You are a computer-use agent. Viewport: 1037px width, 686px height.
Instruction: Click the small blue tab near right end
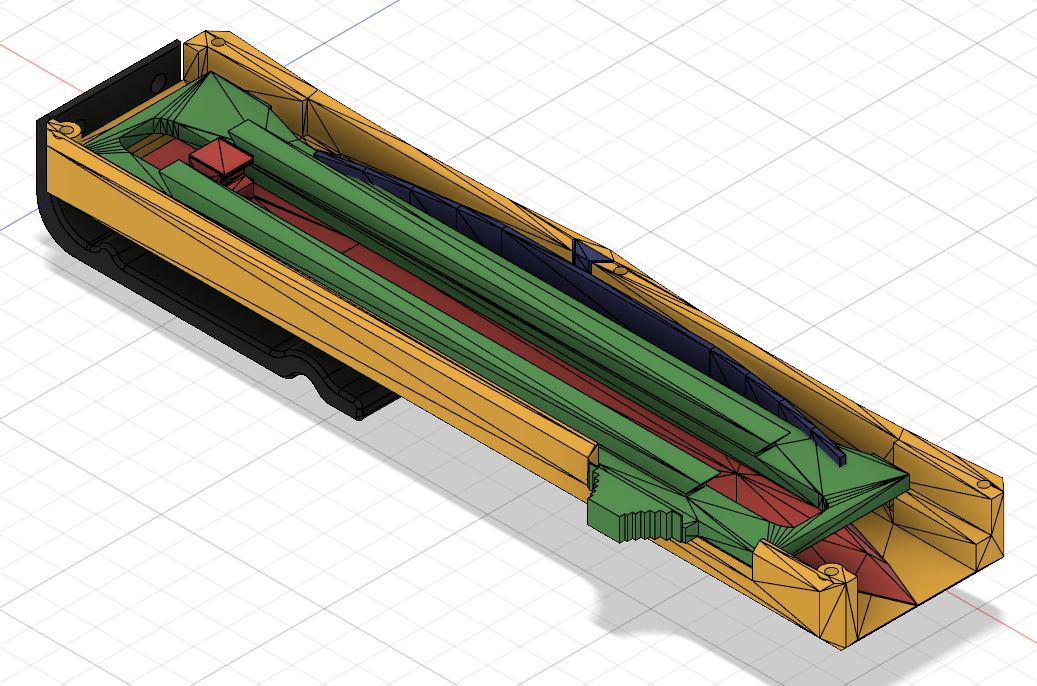(x=838, y=456)
